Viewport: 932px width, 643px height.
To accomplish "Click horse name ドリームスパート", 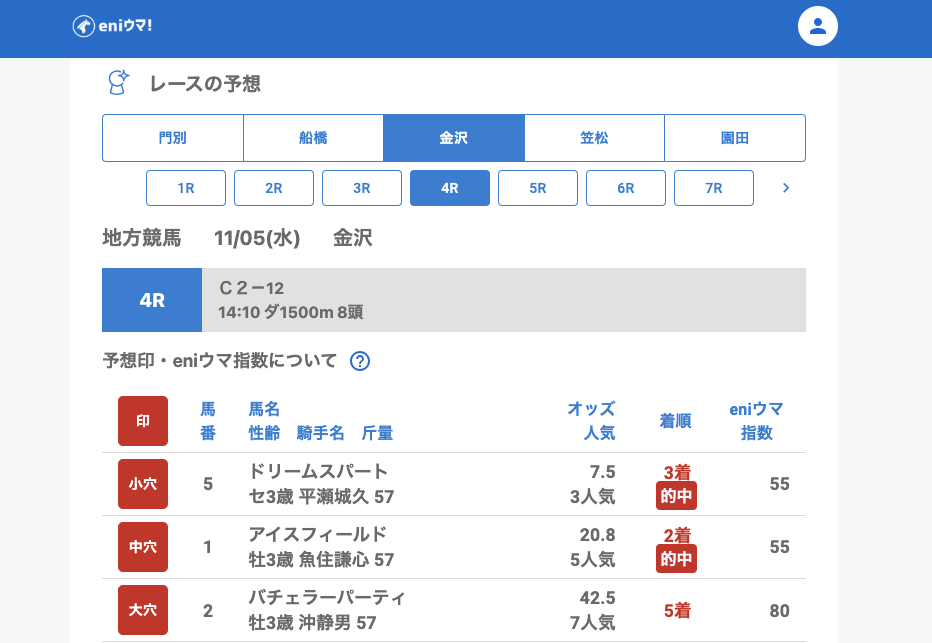I will [318, 472].
